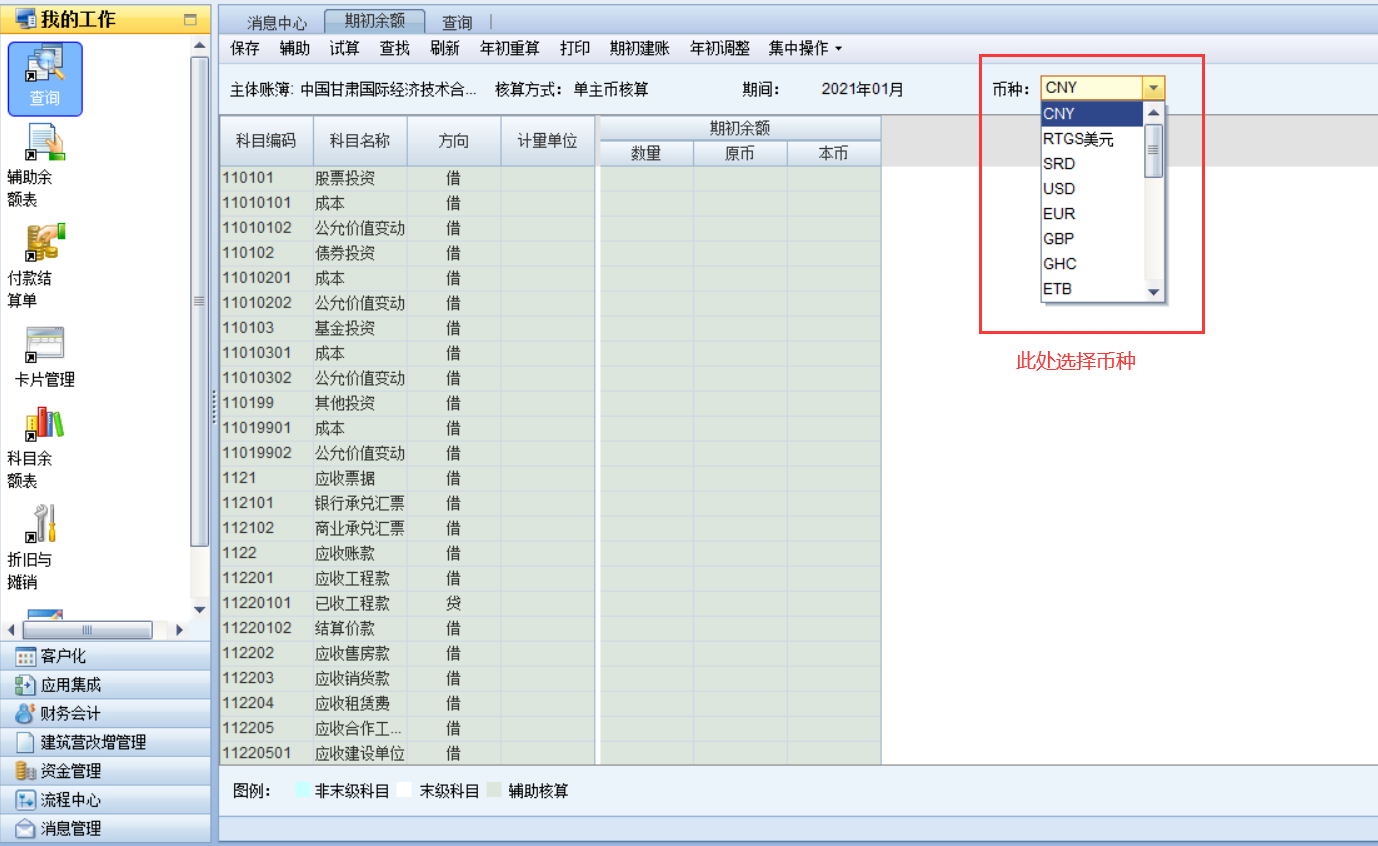Click the 资金管理 coins icon
This screenshot has width=1378, height=846.
(x=26, y=771)
